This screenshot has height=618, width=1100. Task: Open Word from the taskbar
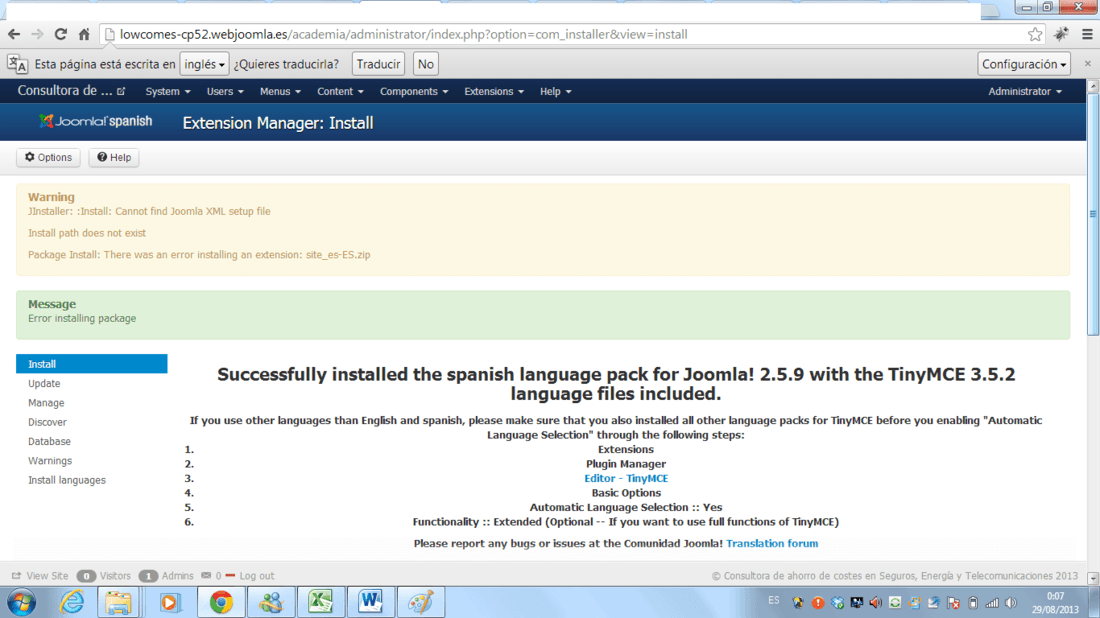tap(370, 603)
